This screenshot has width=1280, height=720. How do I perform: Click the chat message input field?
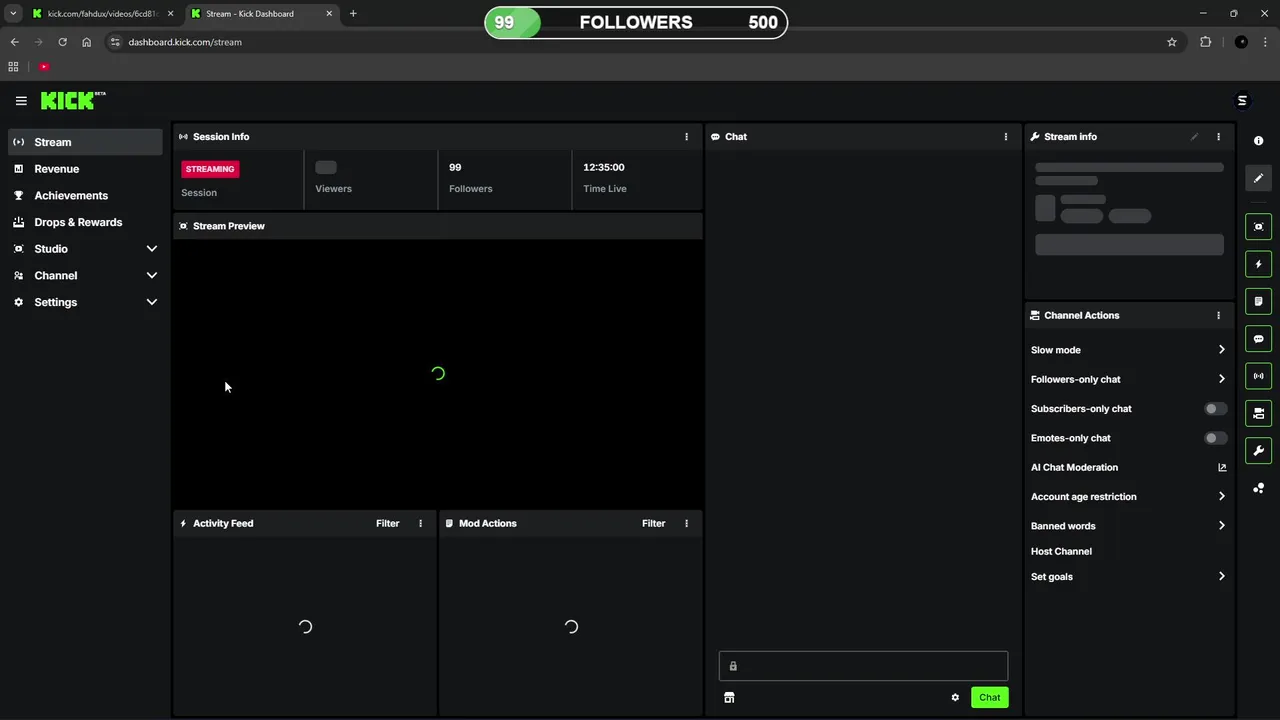tap(863, 666)
